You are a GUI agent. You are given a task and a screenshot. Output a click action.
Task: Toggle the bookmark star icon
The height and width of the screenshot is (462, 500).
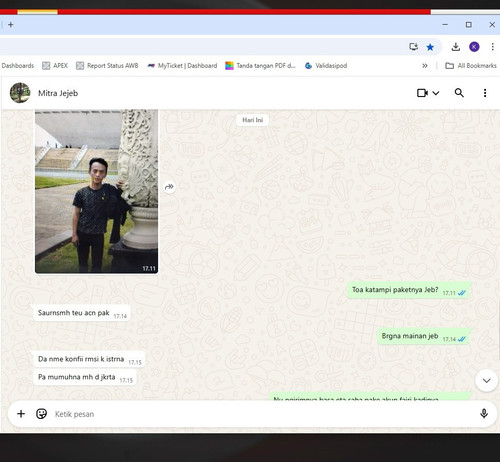coord(430,47)
